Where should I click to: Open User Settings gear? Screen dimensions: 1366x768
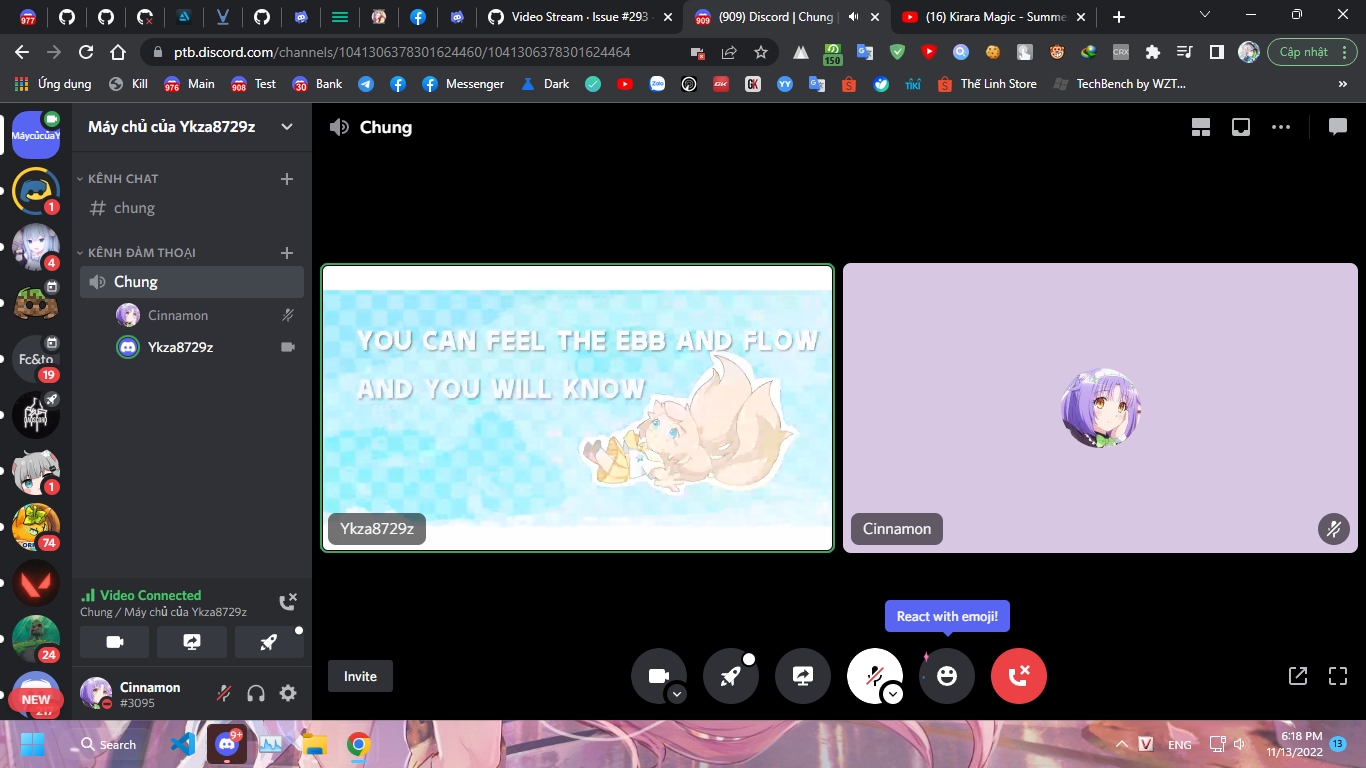pos(288,693)
